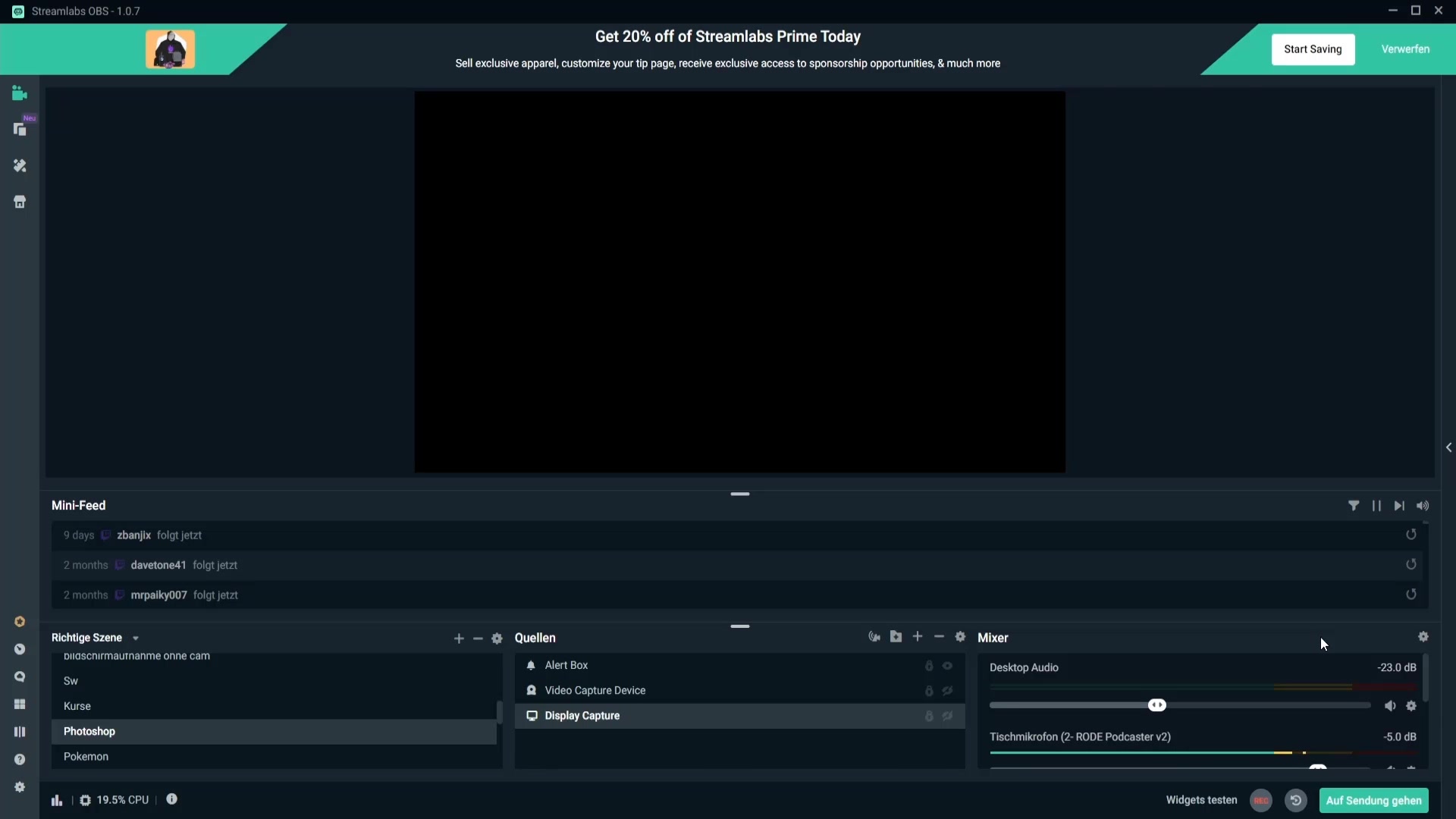
Task: Open Mixer settings gear
Action: pyautogui.click(x=1423, y=637)
